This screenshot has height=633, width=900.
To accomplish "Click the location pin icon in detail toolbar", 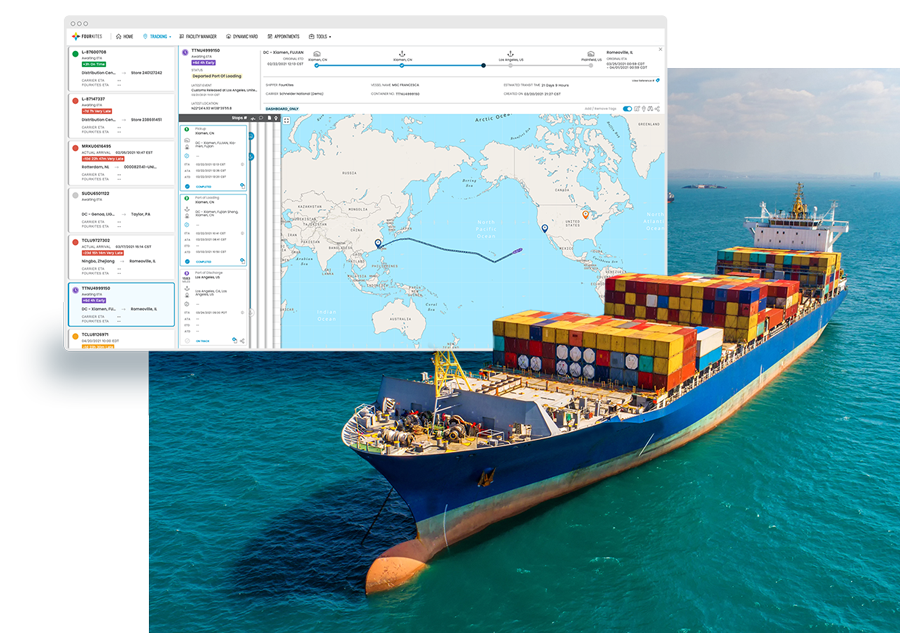I will [x=643, y=108].
